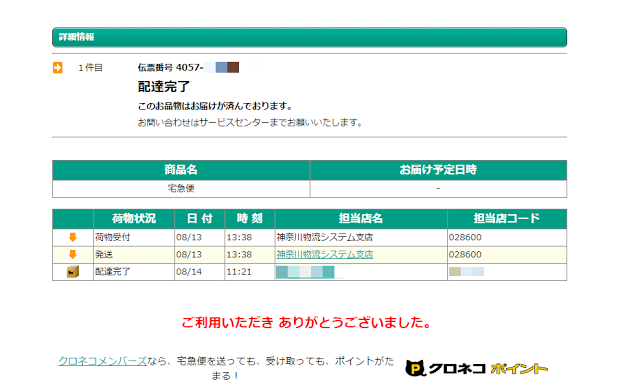Click 028600 code in 発送 row
Image resolution: width=640 pixels, height=390 pixels.
click(465, 255)
